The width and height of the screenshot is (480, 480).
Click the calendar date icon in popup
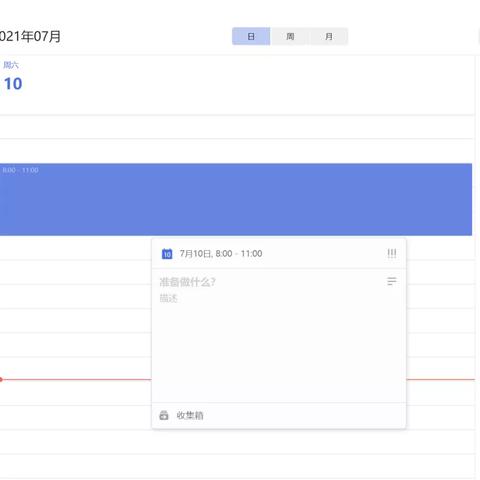(x=167, y=254)
